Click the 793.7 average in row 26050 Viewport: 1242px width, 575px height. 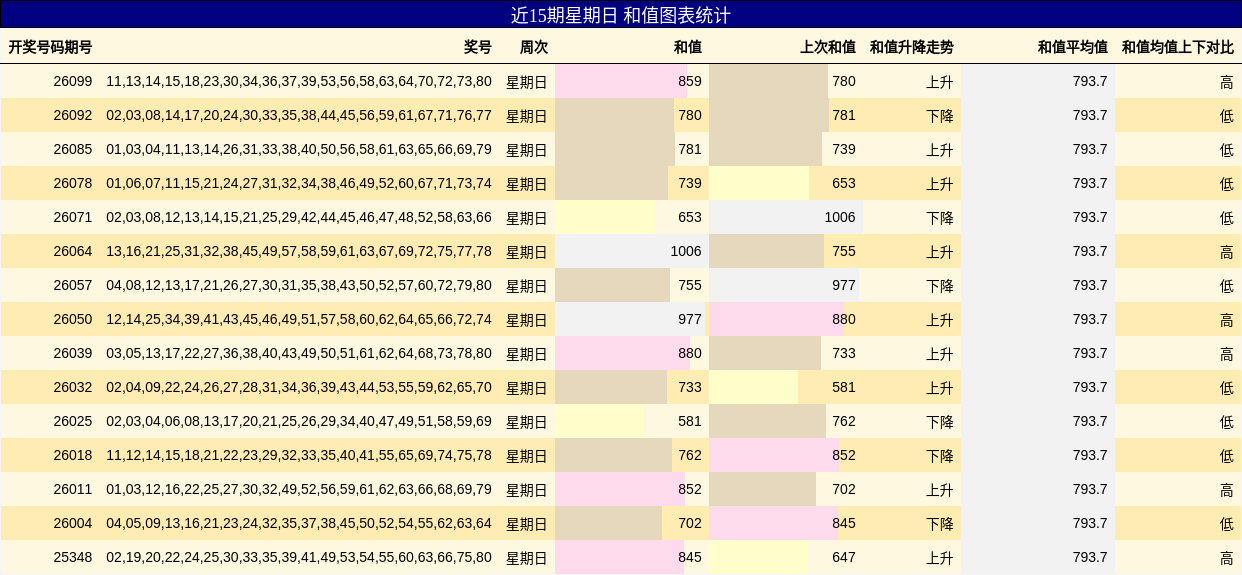click(1090, 319)
